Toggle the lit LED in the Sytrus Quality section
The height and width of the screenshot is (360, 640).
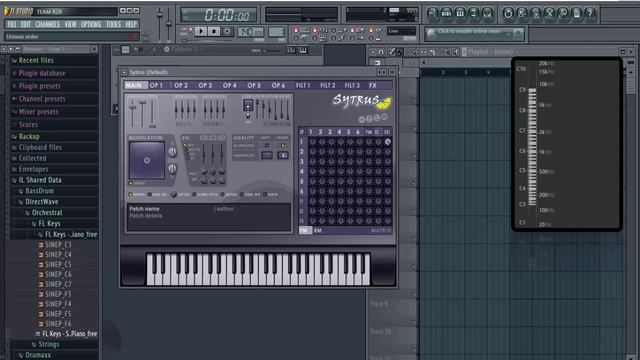click(283, 146)
